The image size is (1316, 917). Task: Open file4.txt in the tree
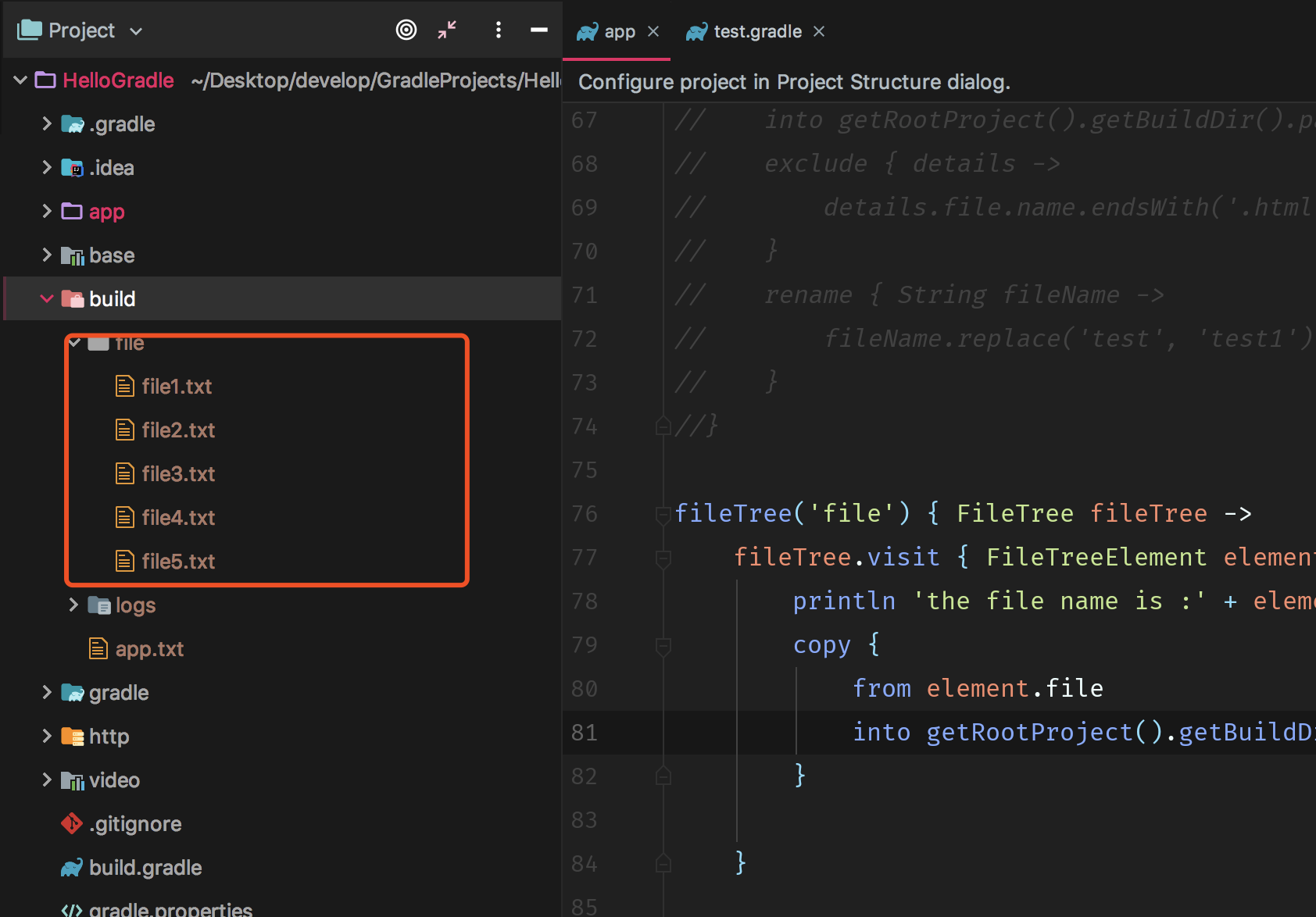pos(178,517)
